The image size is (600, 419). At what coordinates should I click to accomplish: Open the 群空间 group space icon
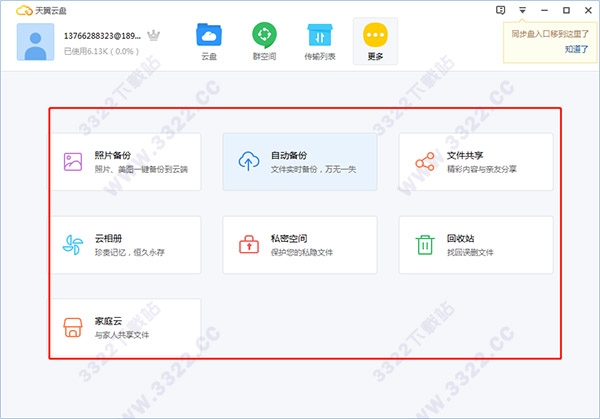pyautogui.click(x=264, y=35)
